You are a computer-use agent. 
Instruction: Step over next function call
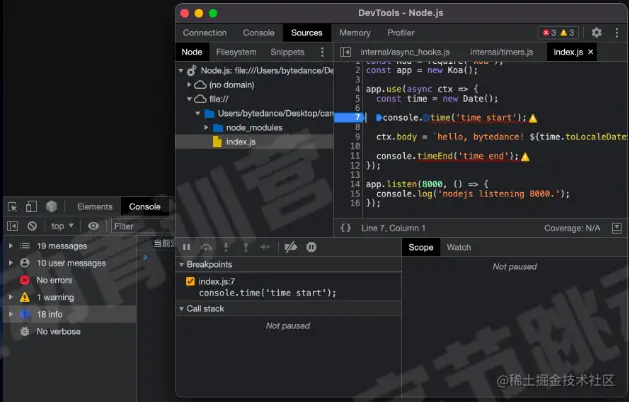(206, 247)
